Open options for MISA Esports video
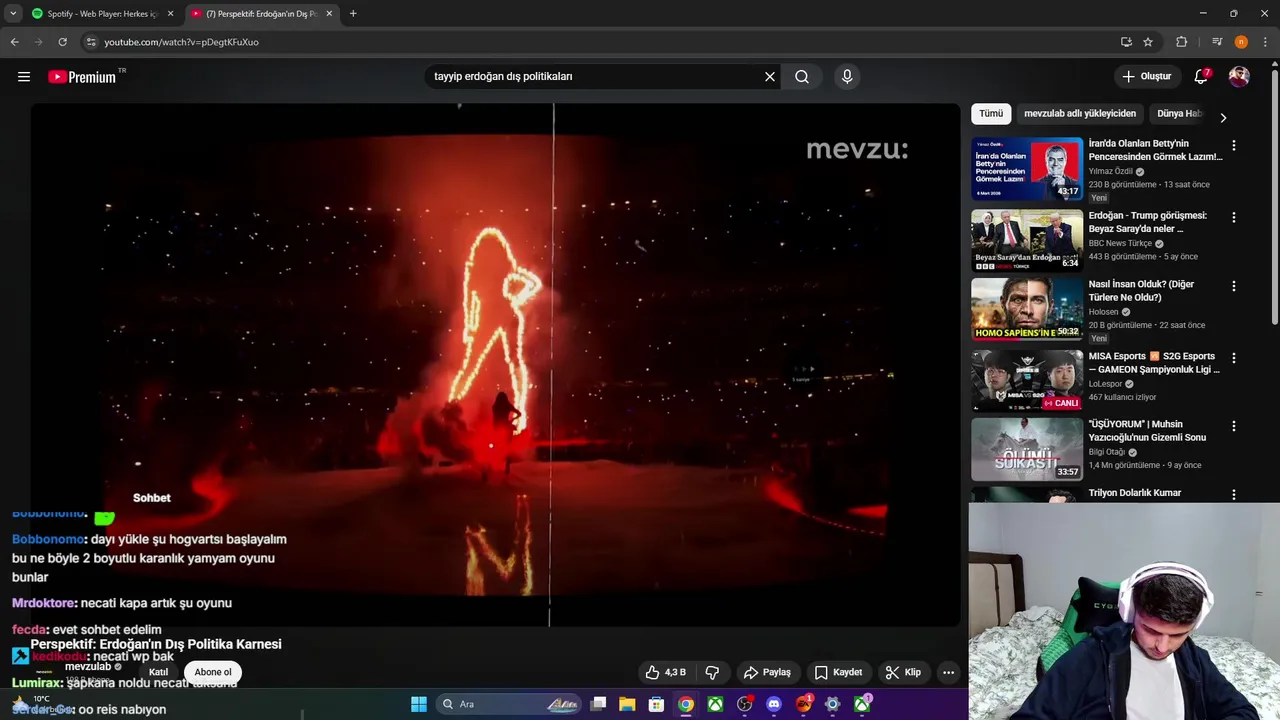Image resolution: width=1280 pixels, height=720 pixels. (x=1233, y=357)
